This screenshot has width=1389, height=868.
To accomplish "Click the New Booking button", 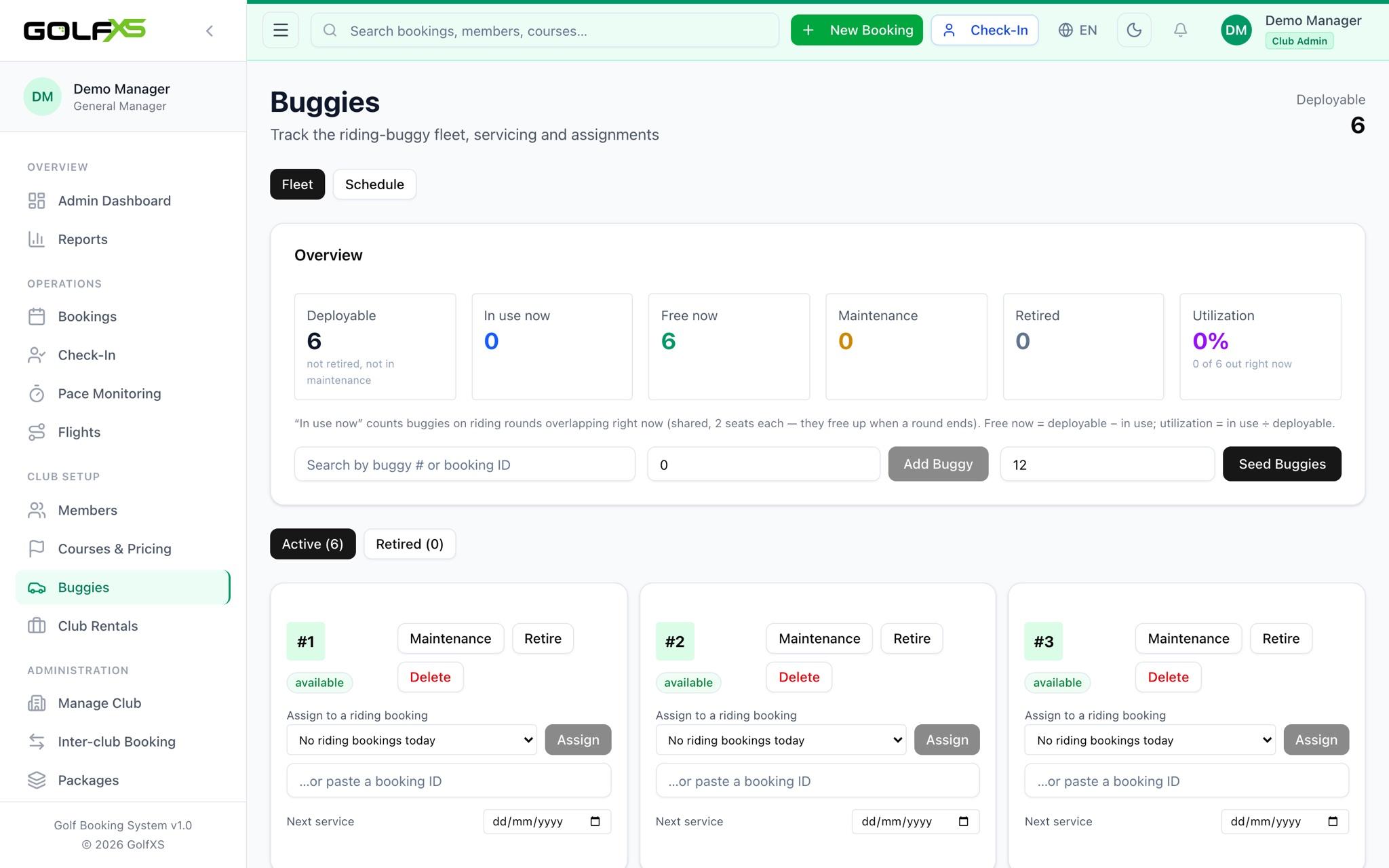I will (x=857, y=30).
